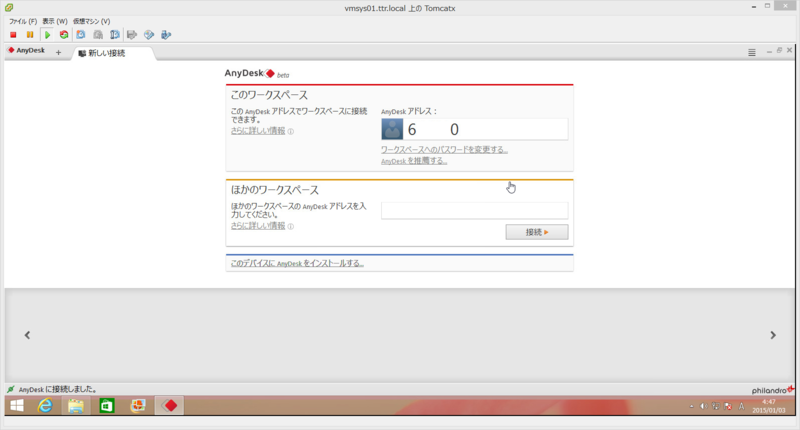
Task: Open the Windows Store taskbar icon
Action: click(107, 406)
